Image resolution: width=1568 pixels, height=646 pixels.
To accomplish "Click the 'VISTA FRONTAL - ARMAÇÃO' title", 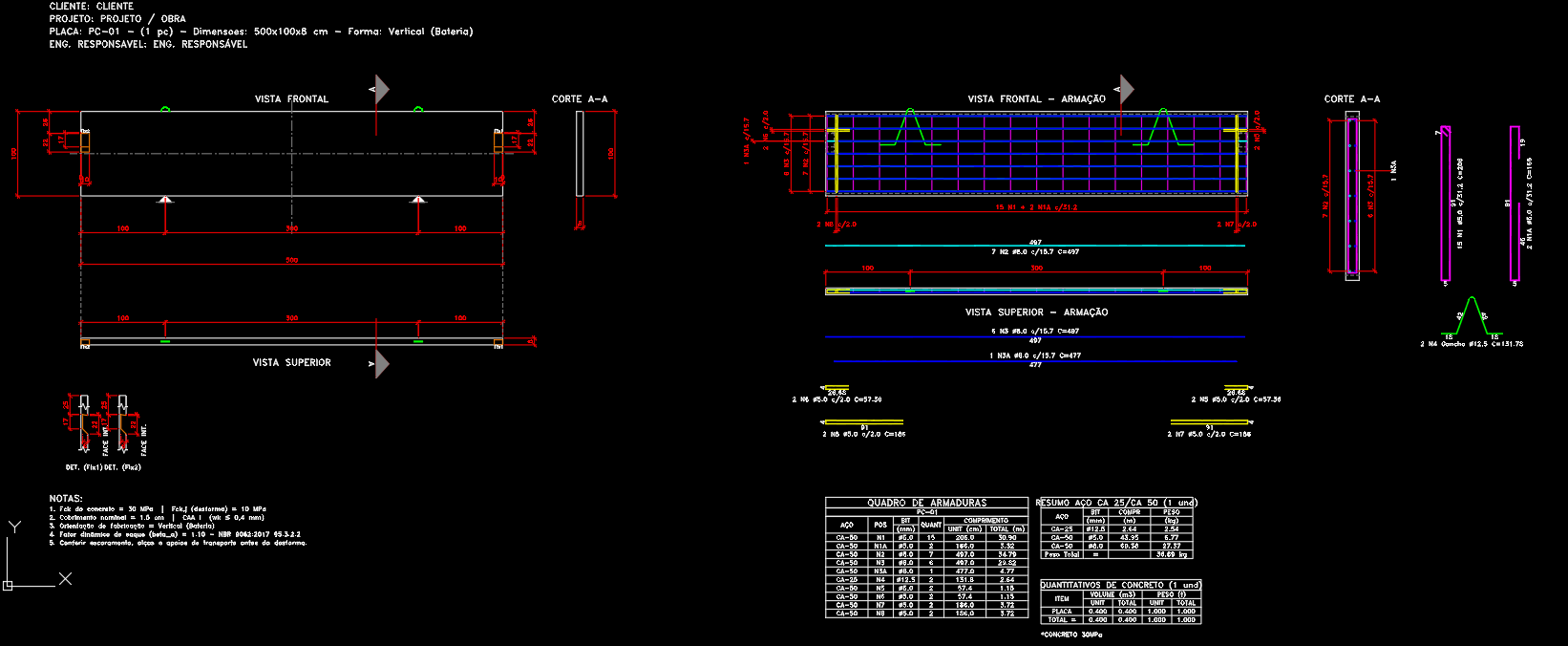I will [x=1037, y=98].
